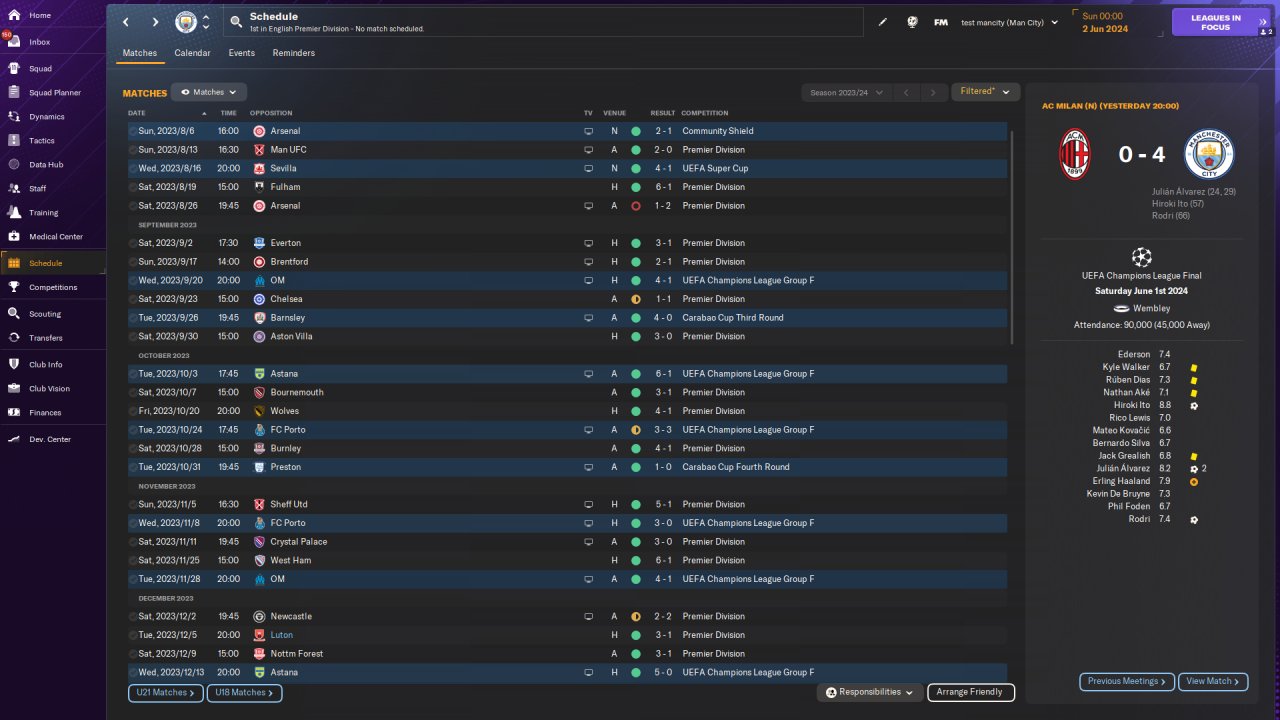Click Manchester City crest in match panel

(1210, 155)
